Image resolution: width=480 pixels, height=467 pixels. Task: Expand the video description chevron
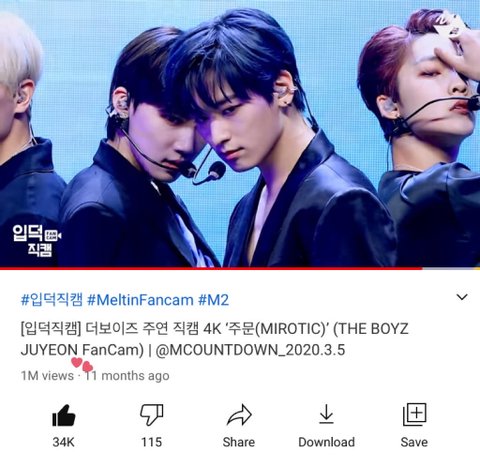point(462,297)
